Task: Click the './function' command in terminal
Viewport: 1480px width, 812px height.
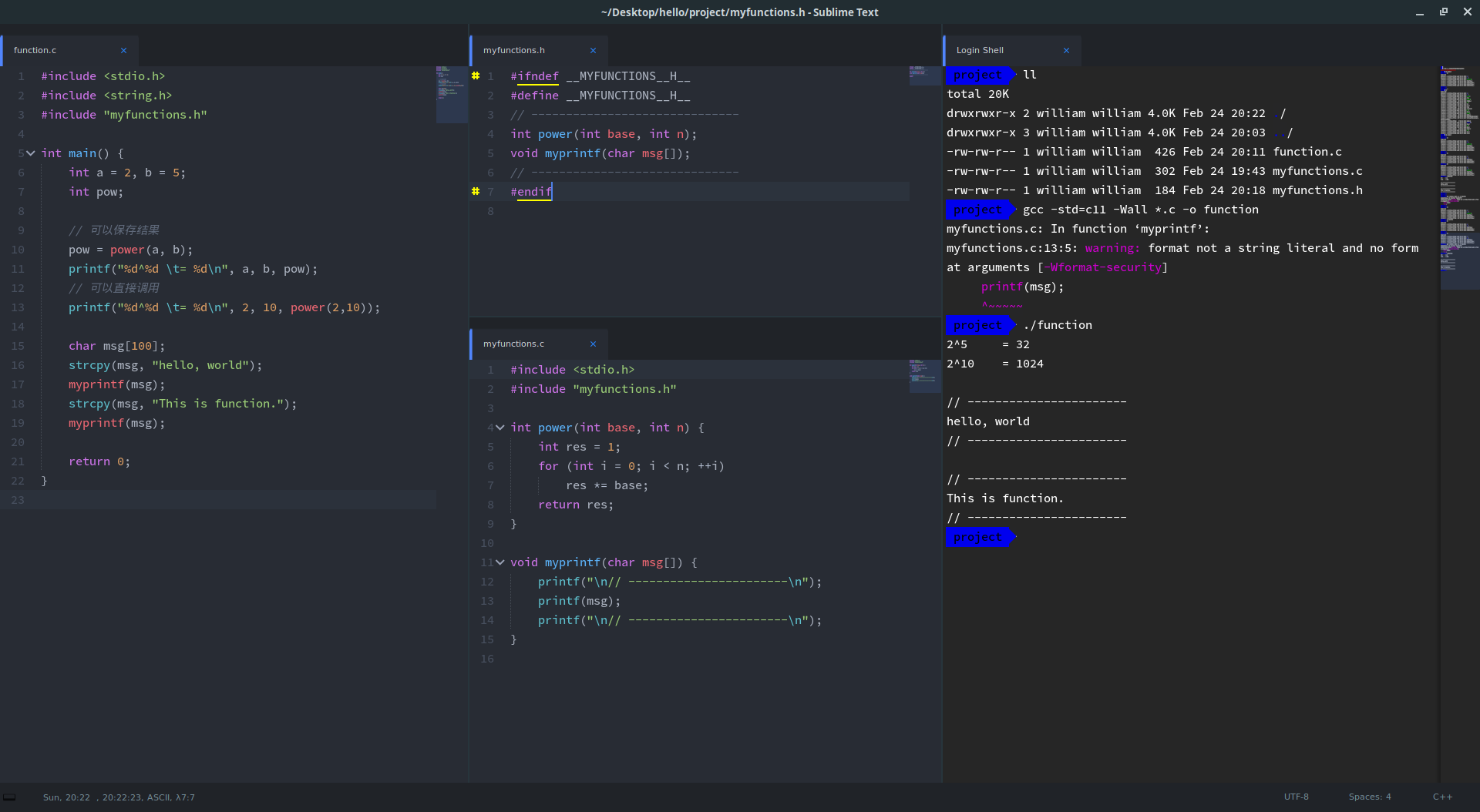Action: click(1057, 325)
